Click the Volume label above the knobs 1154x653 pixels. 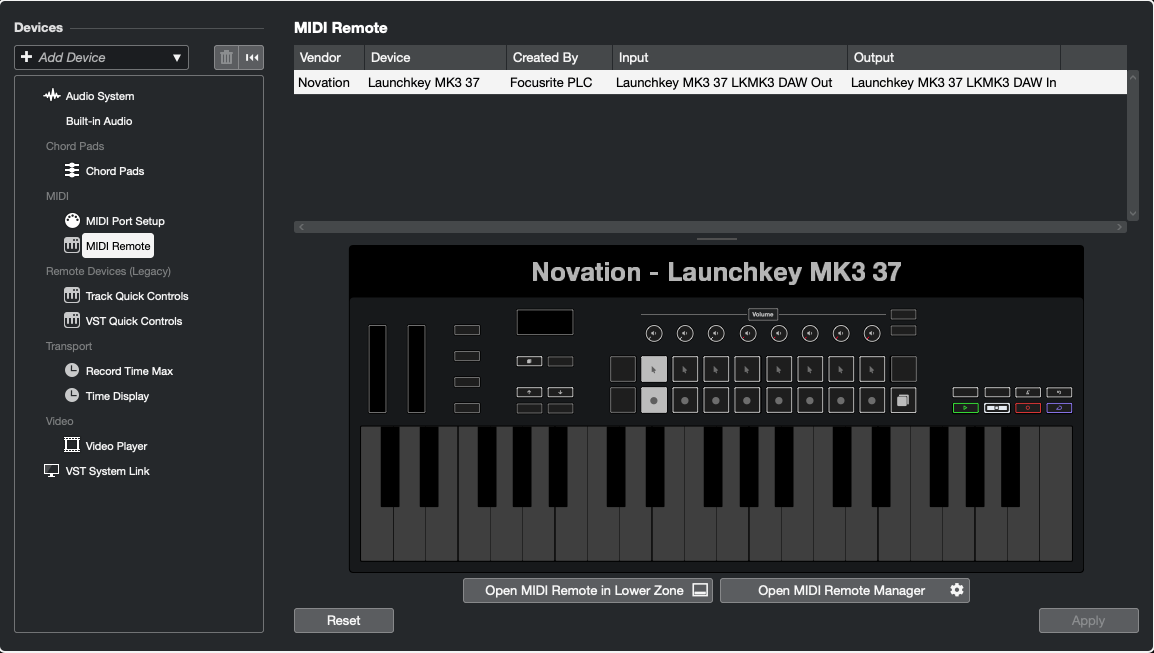click(762, 314)
